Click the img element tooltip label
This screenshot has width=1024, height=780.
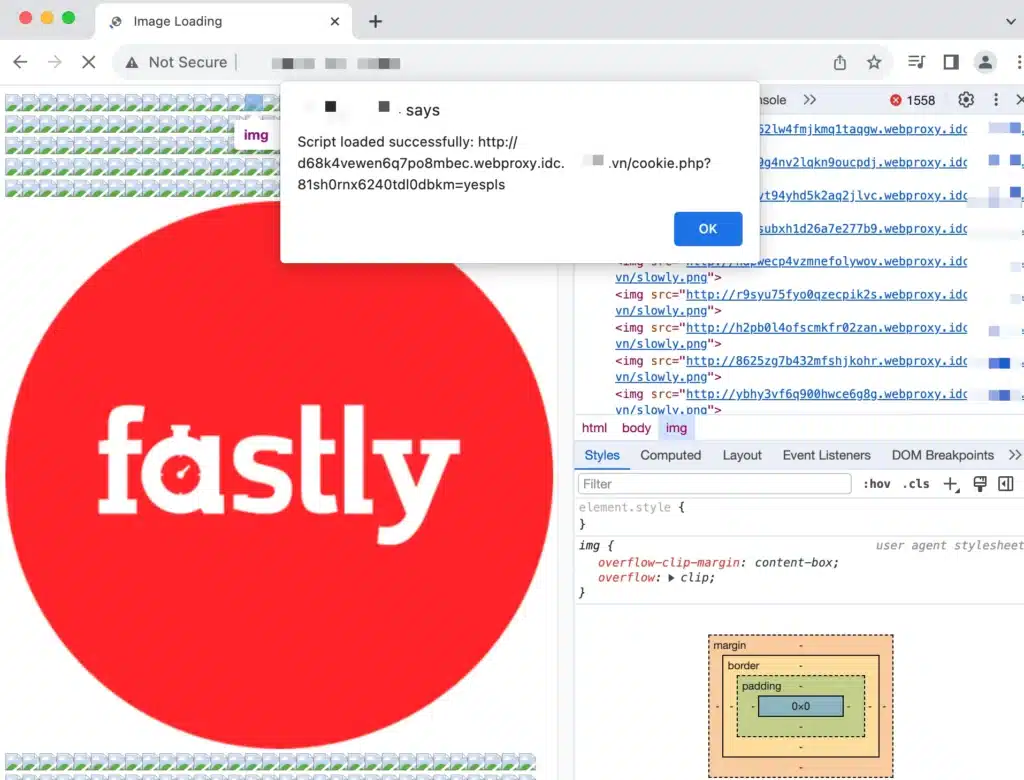(256, 135)
